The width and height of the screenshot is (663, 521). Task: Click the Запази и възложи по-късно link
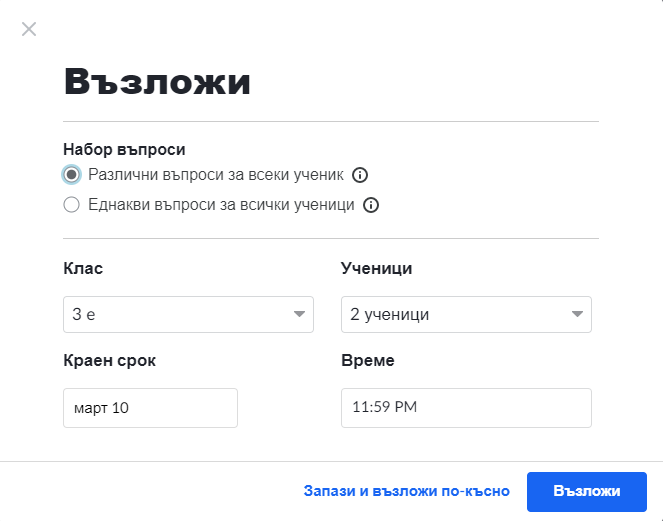(406, 491)
